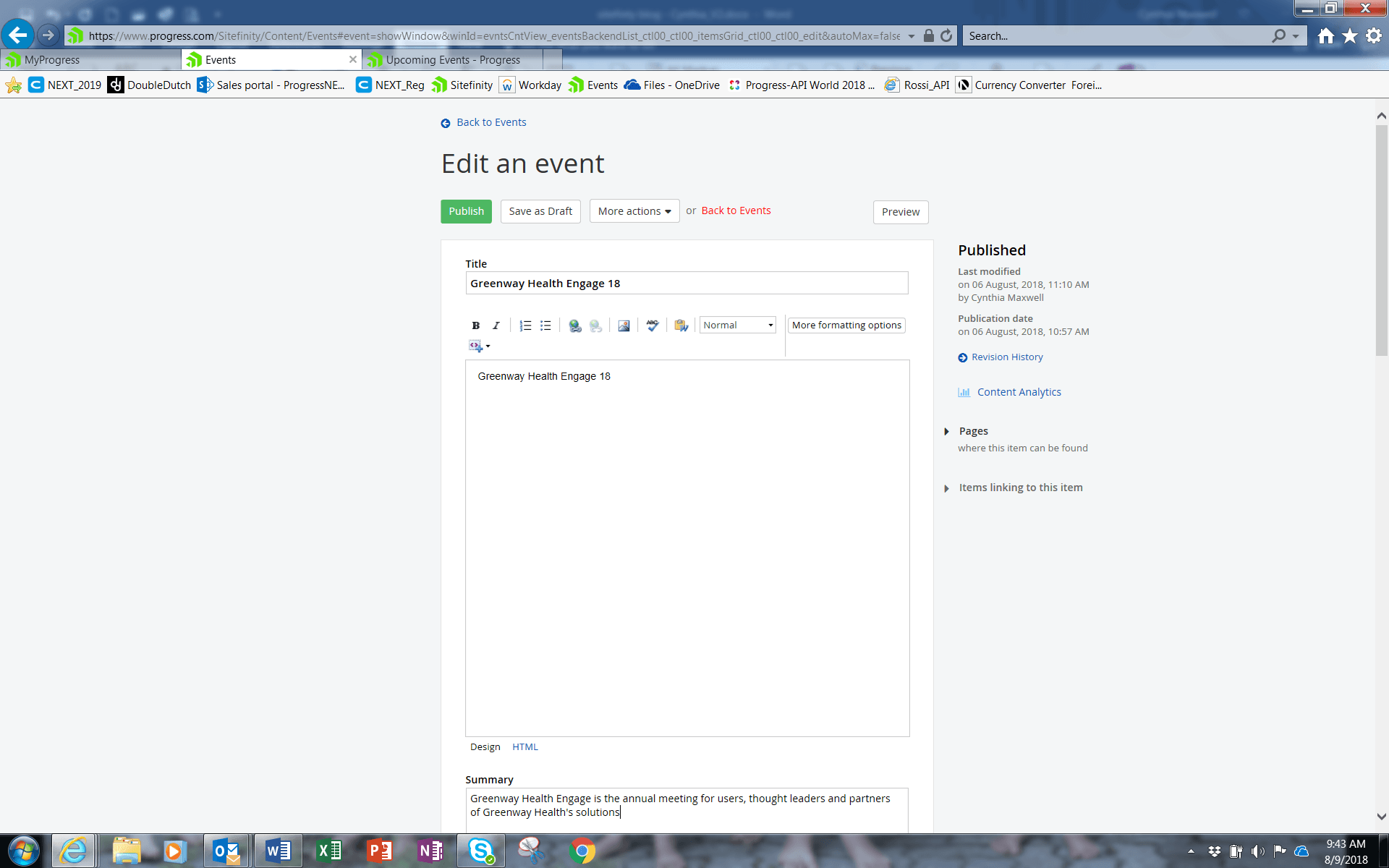
Task: Click the scrollbar down arrow
Action: click(1381, 817)
